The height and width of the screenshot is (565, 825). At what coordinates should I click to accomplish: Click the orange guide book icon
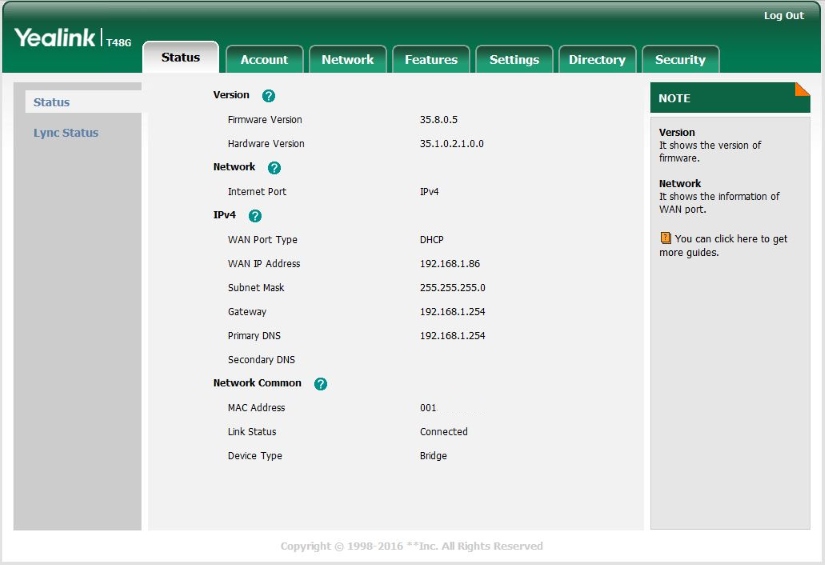point(665,239)
